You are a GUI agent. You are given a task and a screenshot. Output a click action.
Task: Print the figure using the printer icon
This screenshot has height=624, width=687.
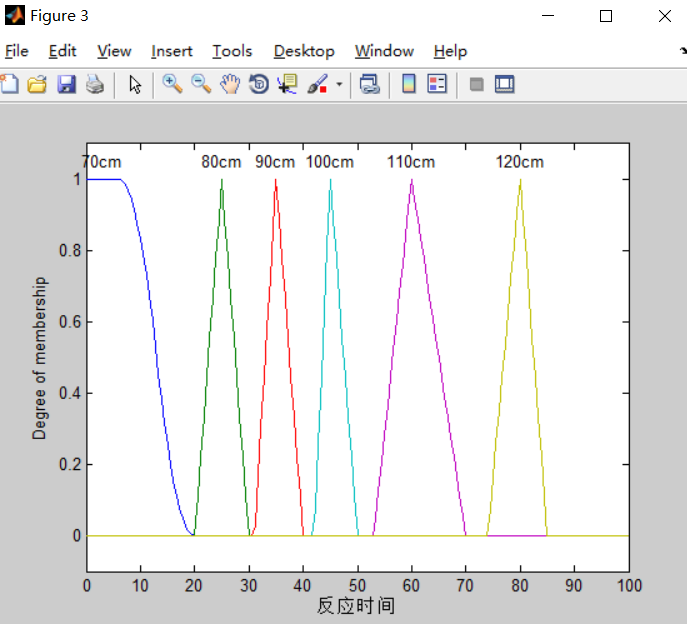pyautogui.click(x=95, y=84)
